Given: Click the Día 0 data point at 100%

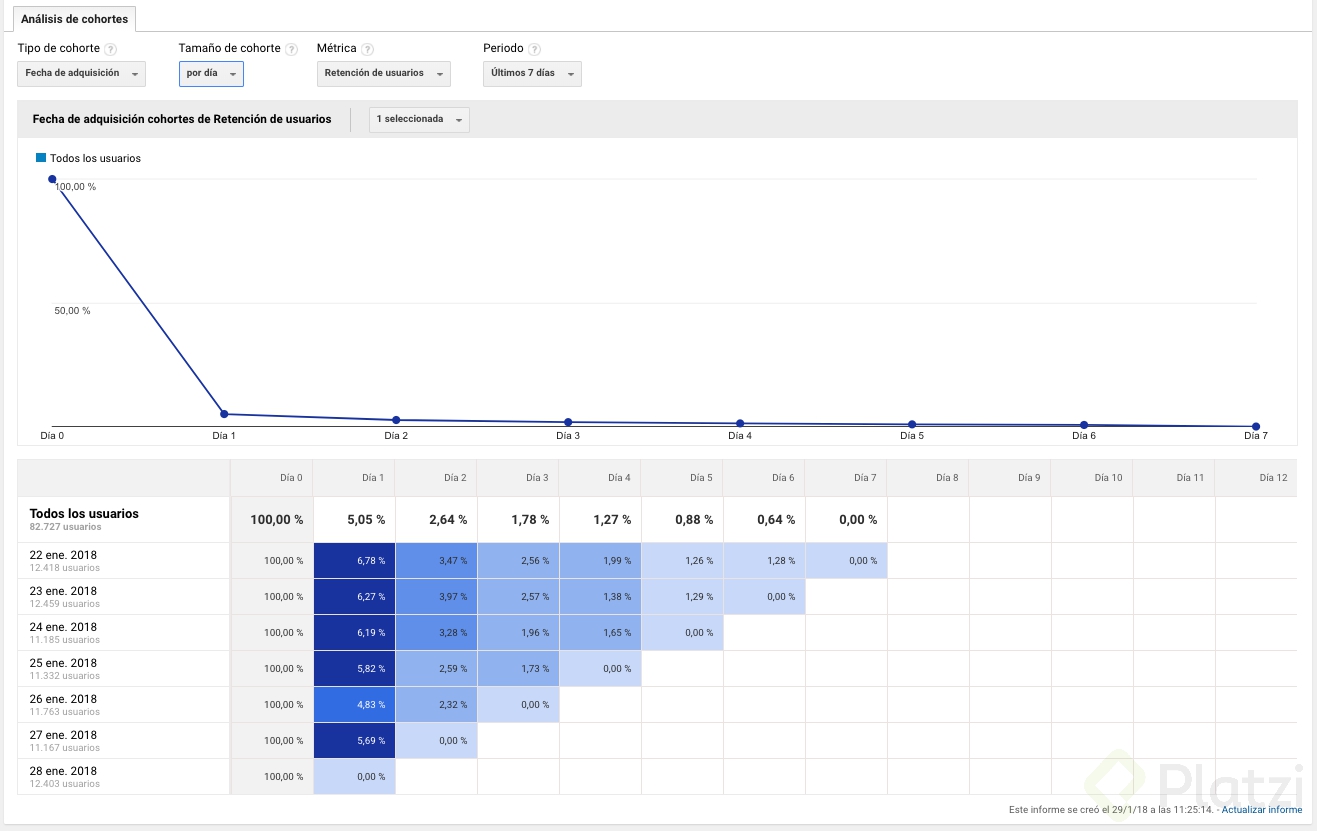Looking at the screenshot, I should [52, 179].
